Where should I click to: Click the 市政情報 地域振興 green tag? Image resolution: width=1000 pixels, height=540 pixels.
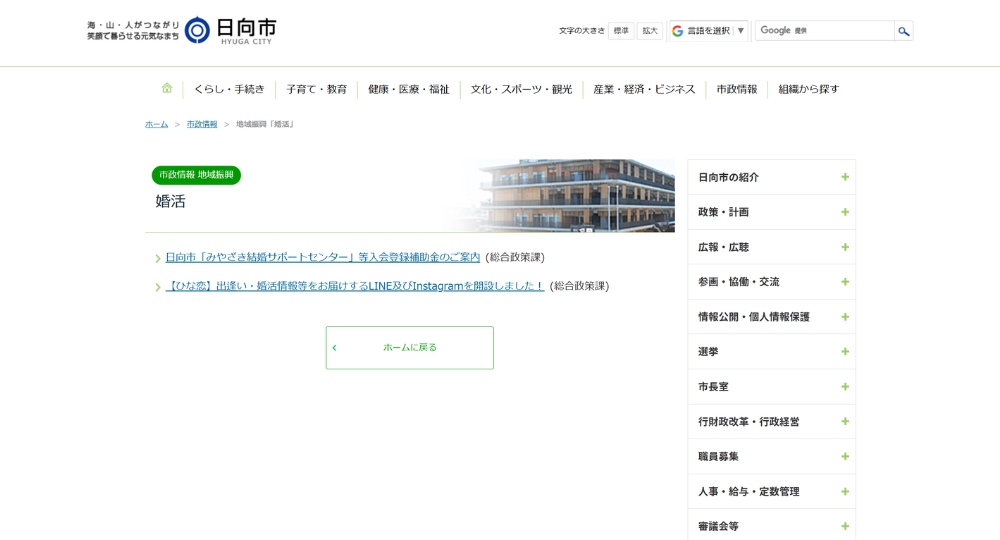coord(196,175)
